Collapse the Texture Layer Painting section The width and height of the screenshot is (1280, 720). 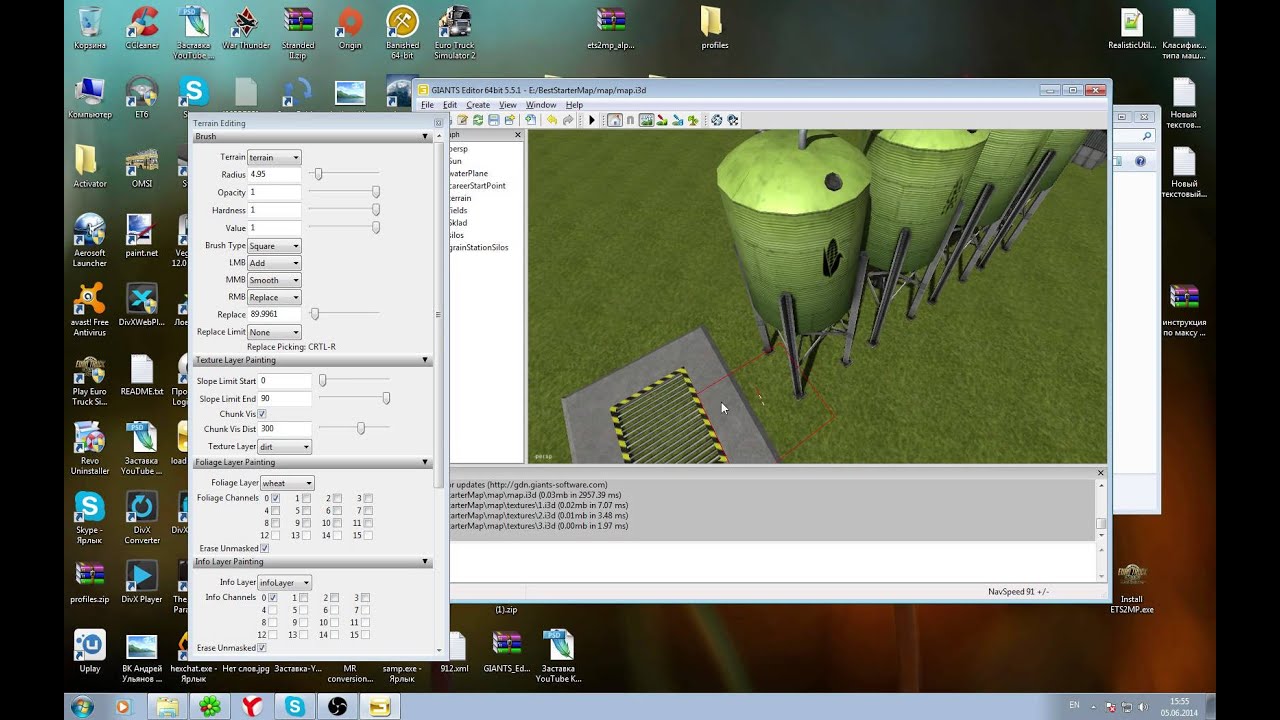tap(425, 360)
